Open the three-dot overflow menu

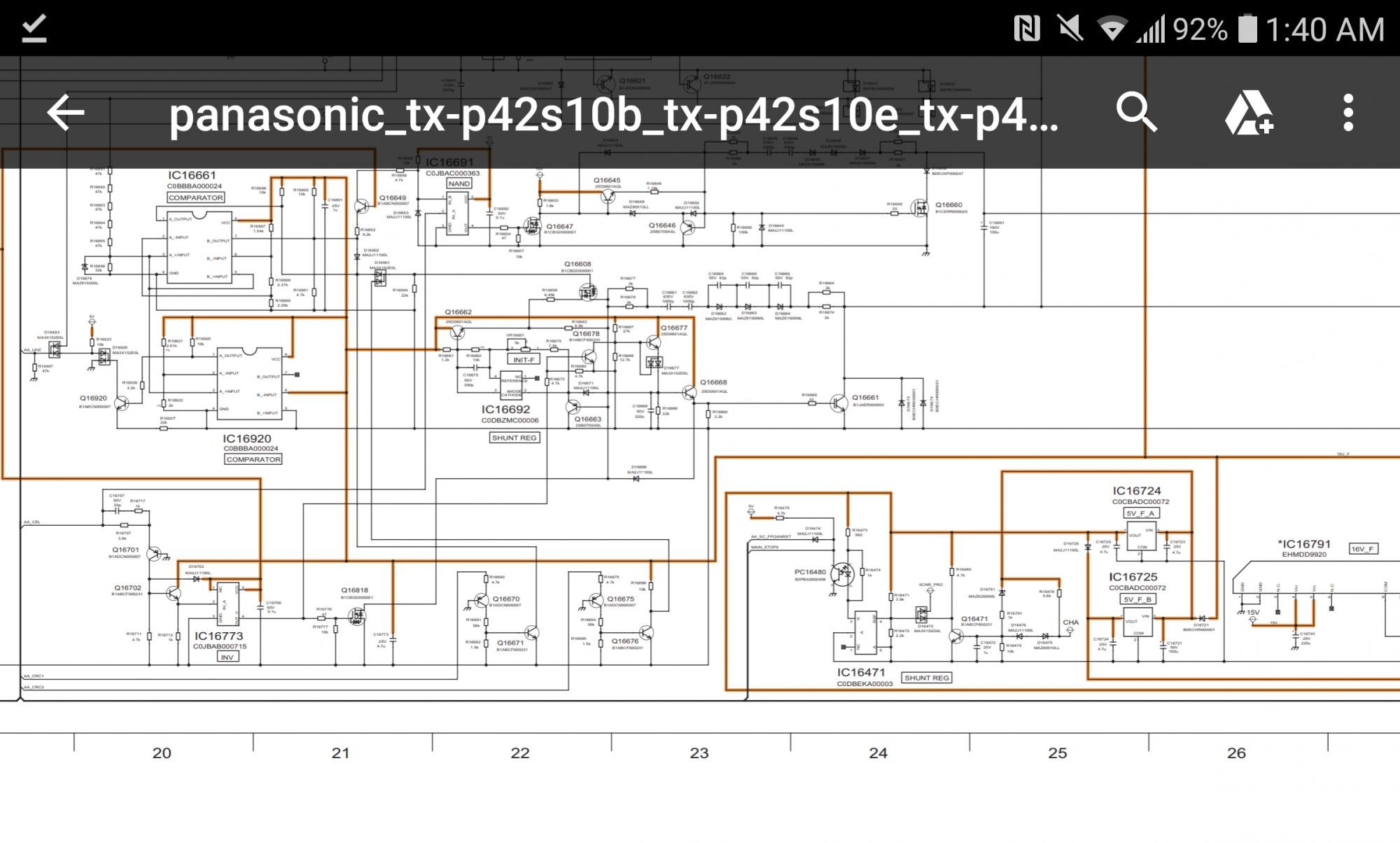click(x=1348, y=113)
